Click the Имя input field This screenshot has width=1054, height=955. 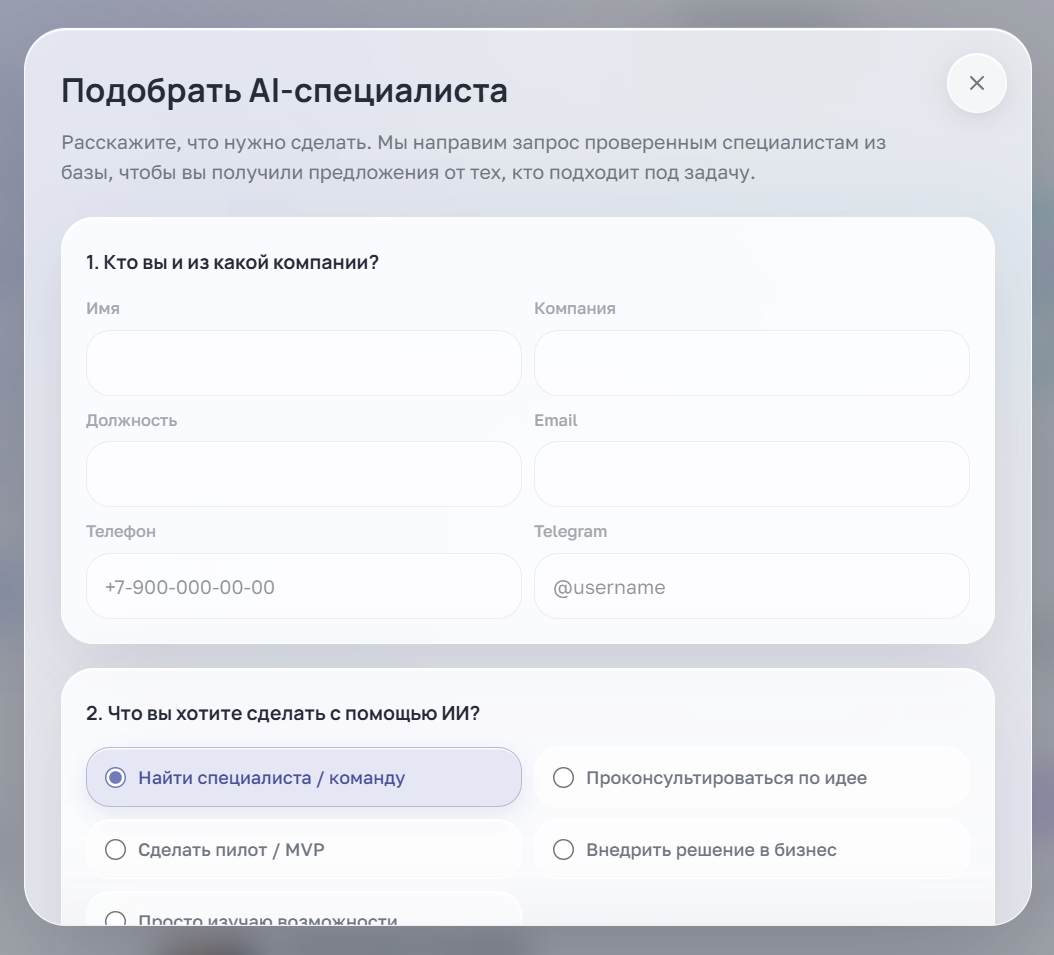click(x=303, y=363)
